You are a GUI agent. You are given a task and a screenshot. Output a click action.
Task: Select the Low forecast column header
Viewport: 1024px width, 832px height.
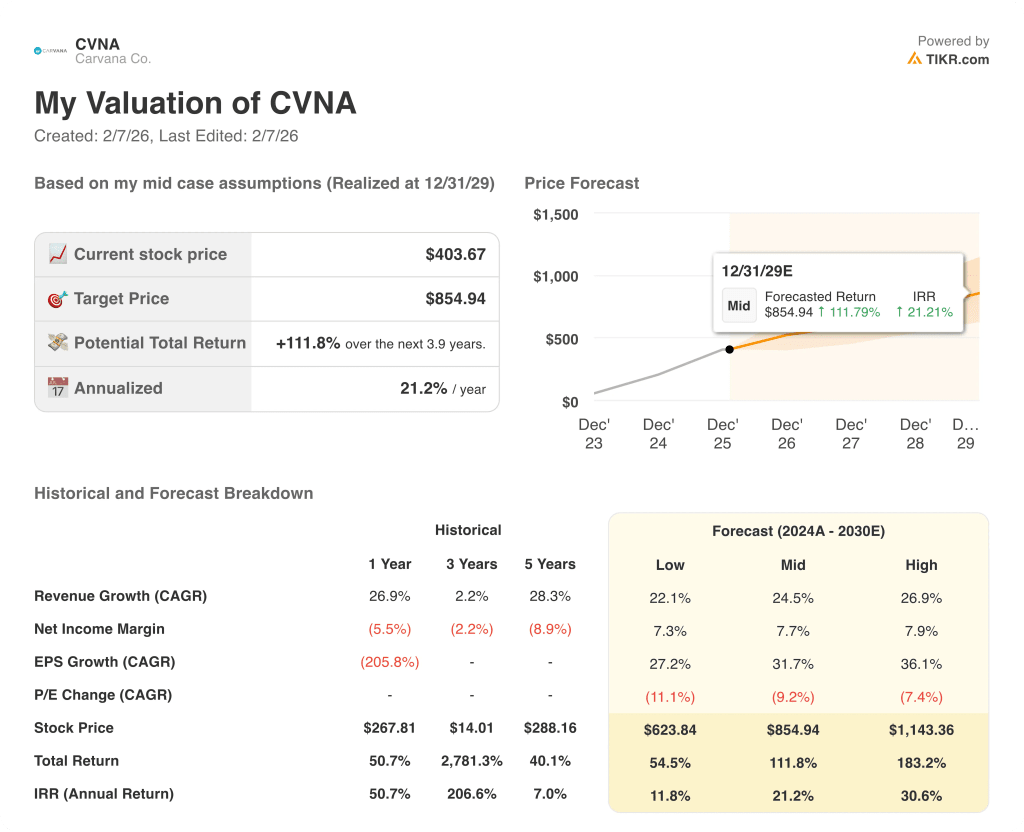[x=670, y=565]
